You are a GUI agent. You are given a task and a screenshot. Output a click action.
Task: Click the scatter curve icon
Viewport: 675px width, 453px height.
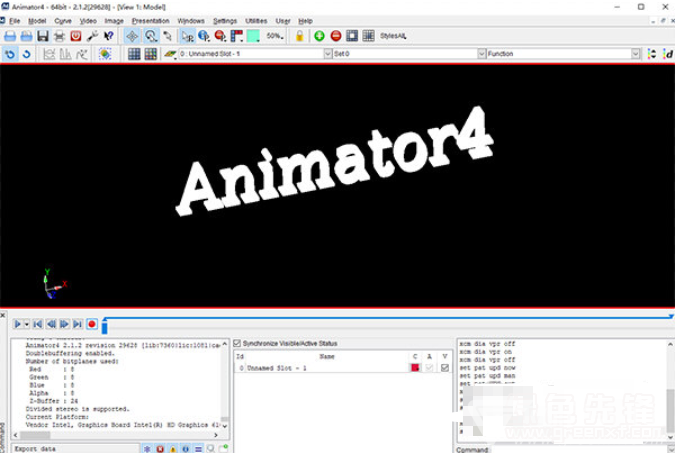(81, 54)
